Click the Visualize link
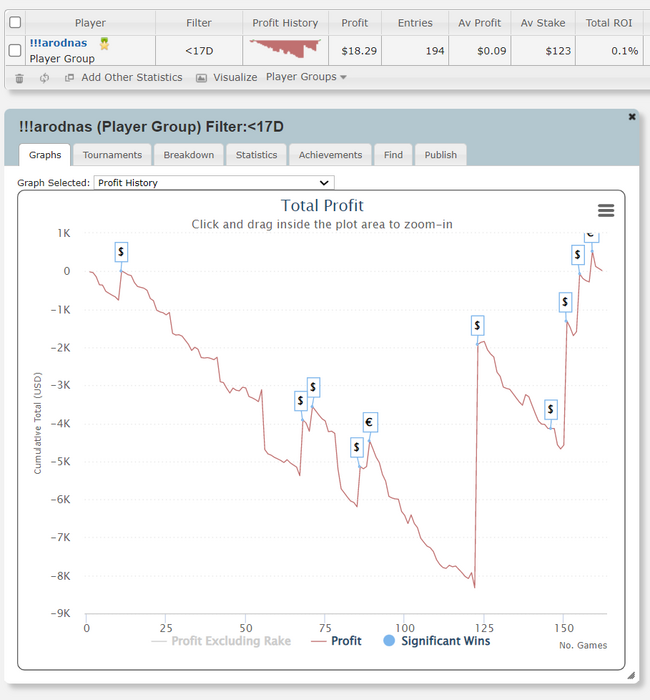 235,77
